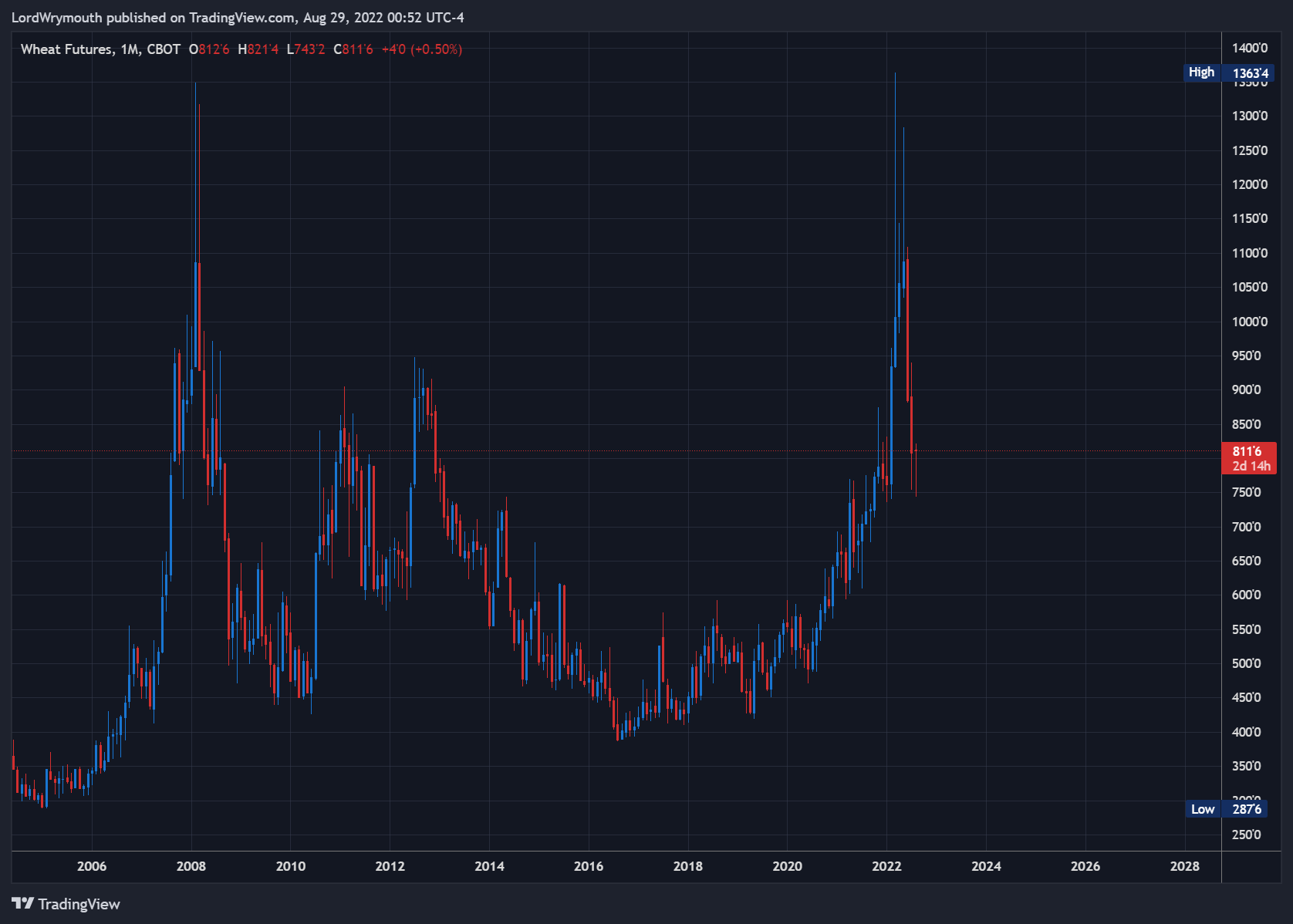Click the TradingView logo icon

(22, 903)
